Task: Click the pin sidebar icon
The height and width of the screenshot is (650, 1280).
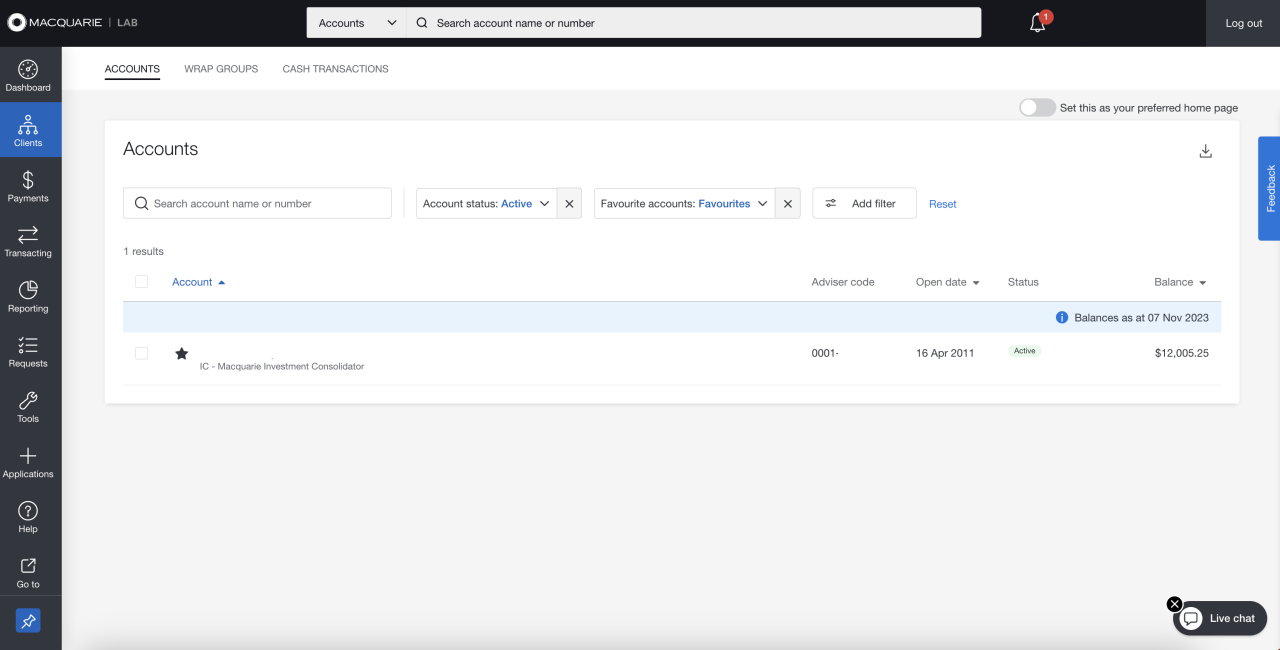Action: point(28,622)
